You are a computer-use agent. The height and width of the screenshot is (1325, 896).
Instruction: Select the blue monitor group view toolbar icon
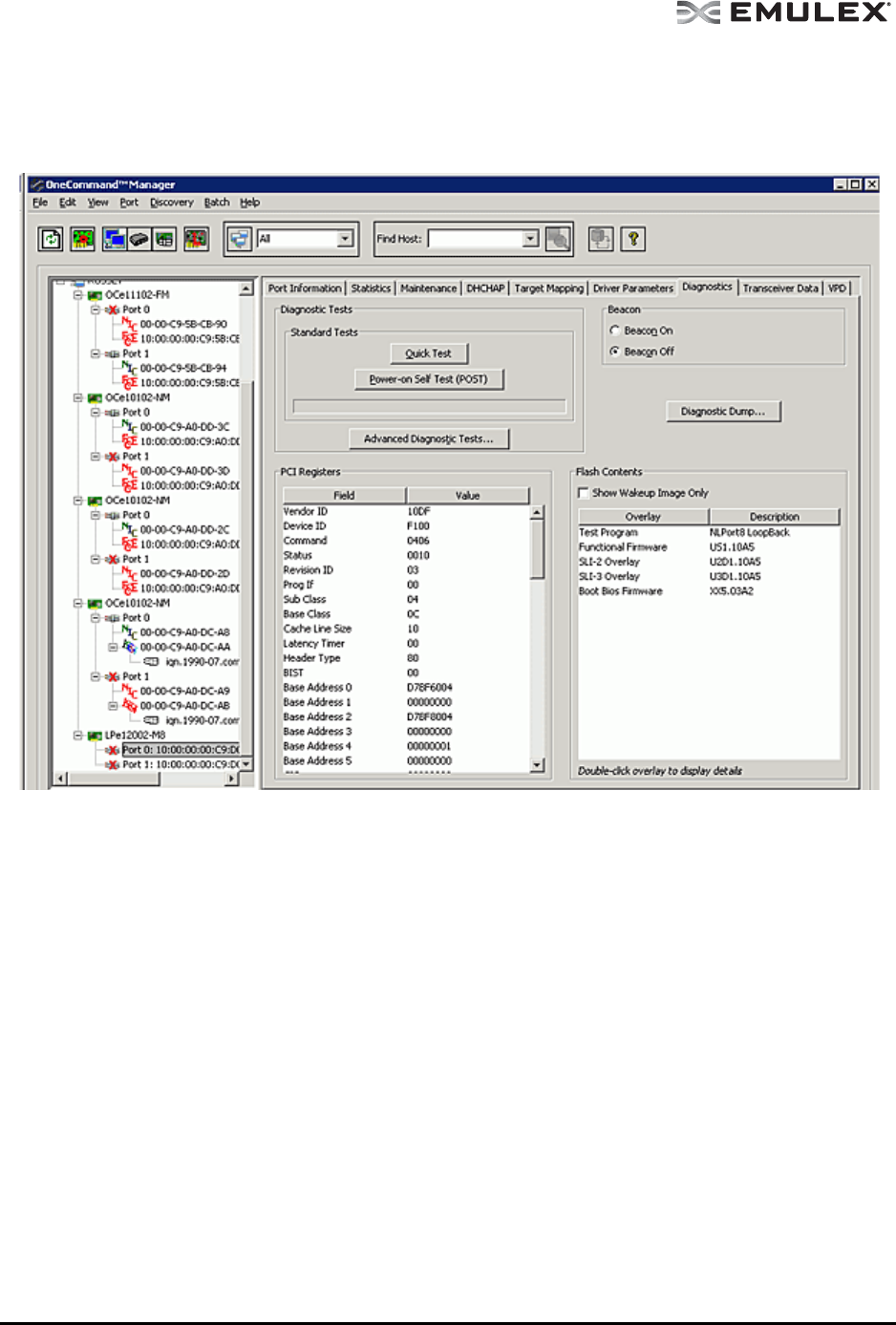pyautogui.click(x=115, y=239)
